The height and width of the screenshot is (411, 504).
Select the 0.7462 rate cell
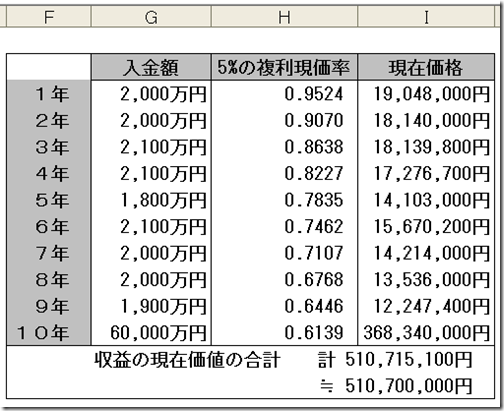(284, 227)
